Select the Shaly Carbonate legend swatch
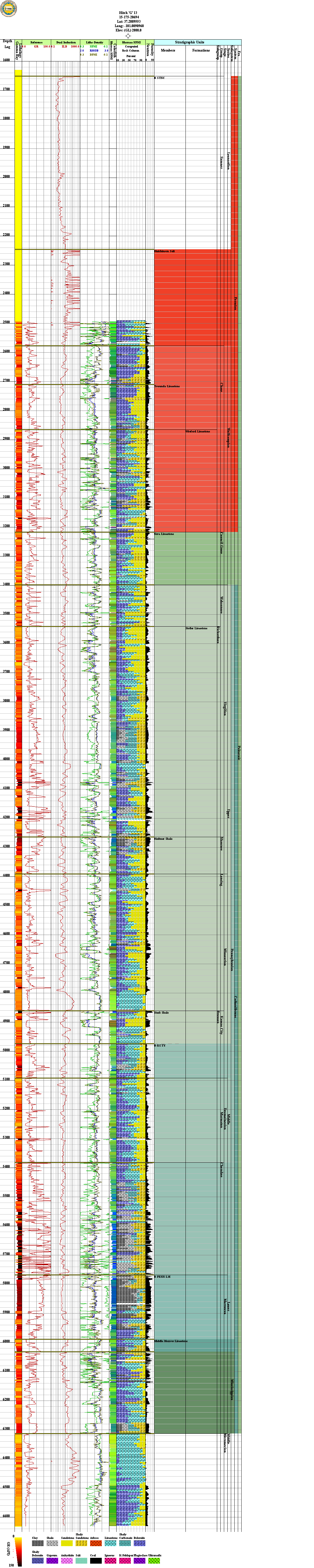The width and height of the screenshot is (314, 1568). pos(124,1543)
